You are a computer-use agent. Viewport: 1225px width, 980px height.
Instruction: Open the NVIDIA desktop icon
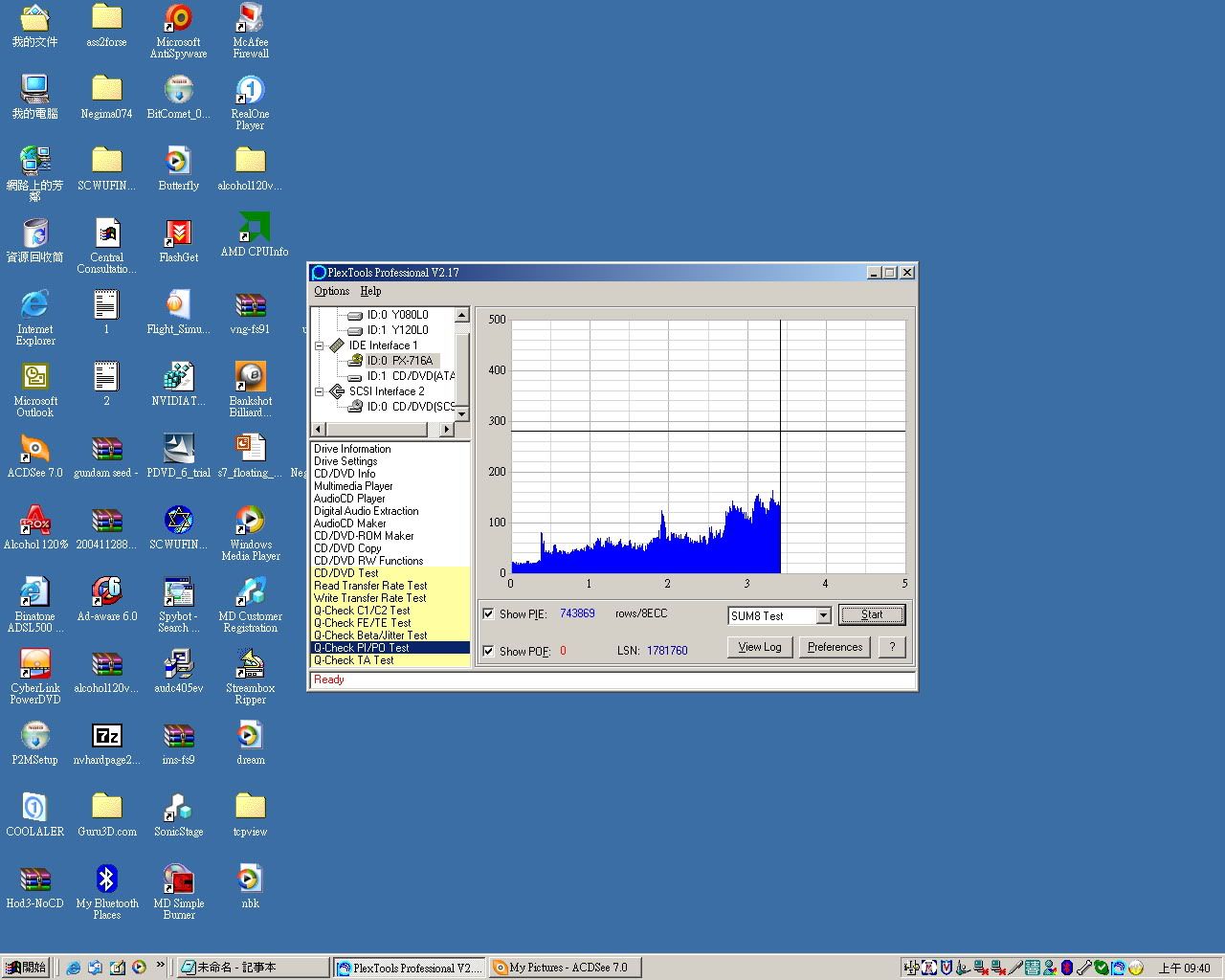click(x=178, y=385)
